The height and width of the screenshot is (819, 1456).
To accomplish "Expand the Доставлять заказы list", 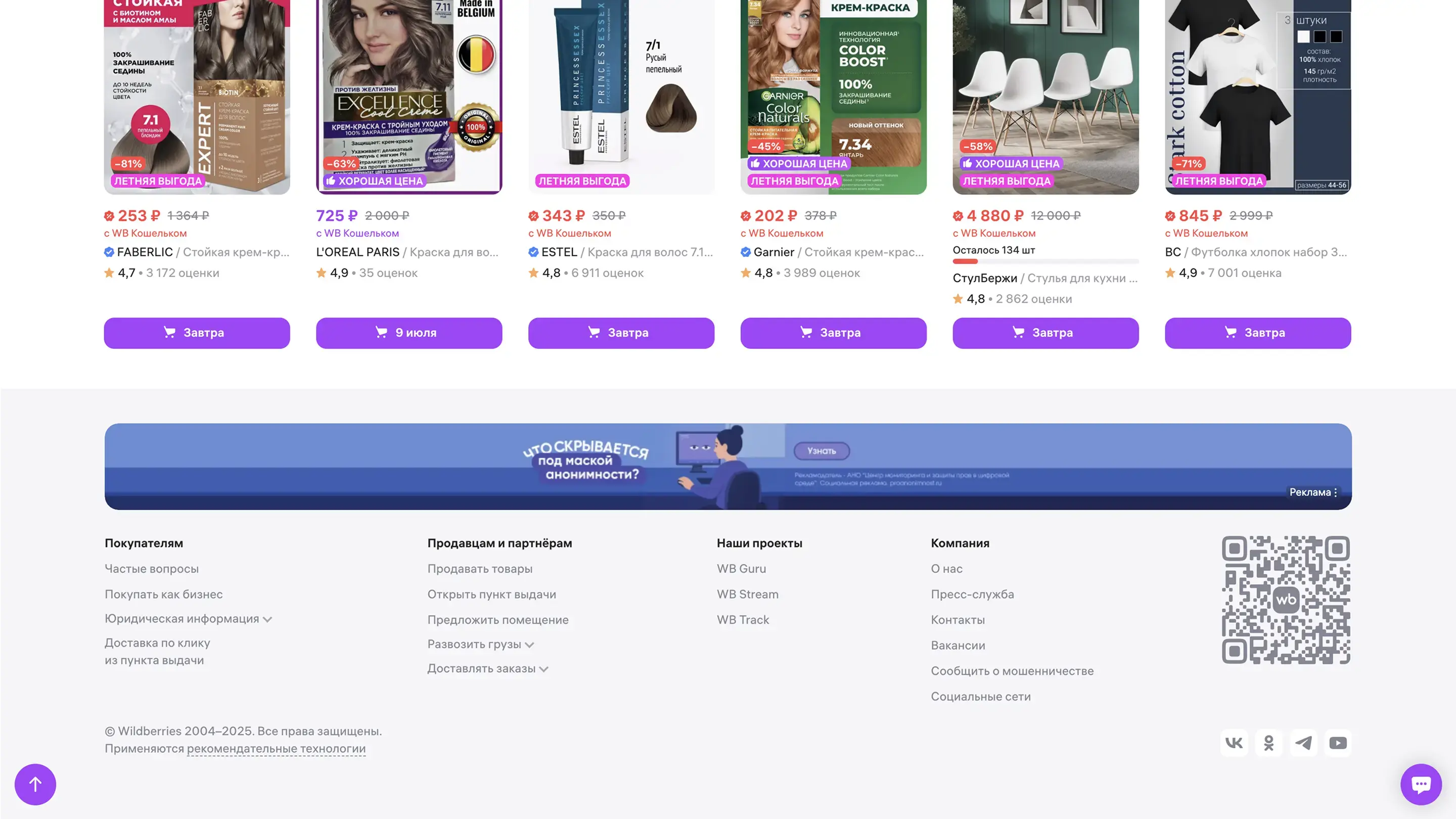I will click(488, 669).
